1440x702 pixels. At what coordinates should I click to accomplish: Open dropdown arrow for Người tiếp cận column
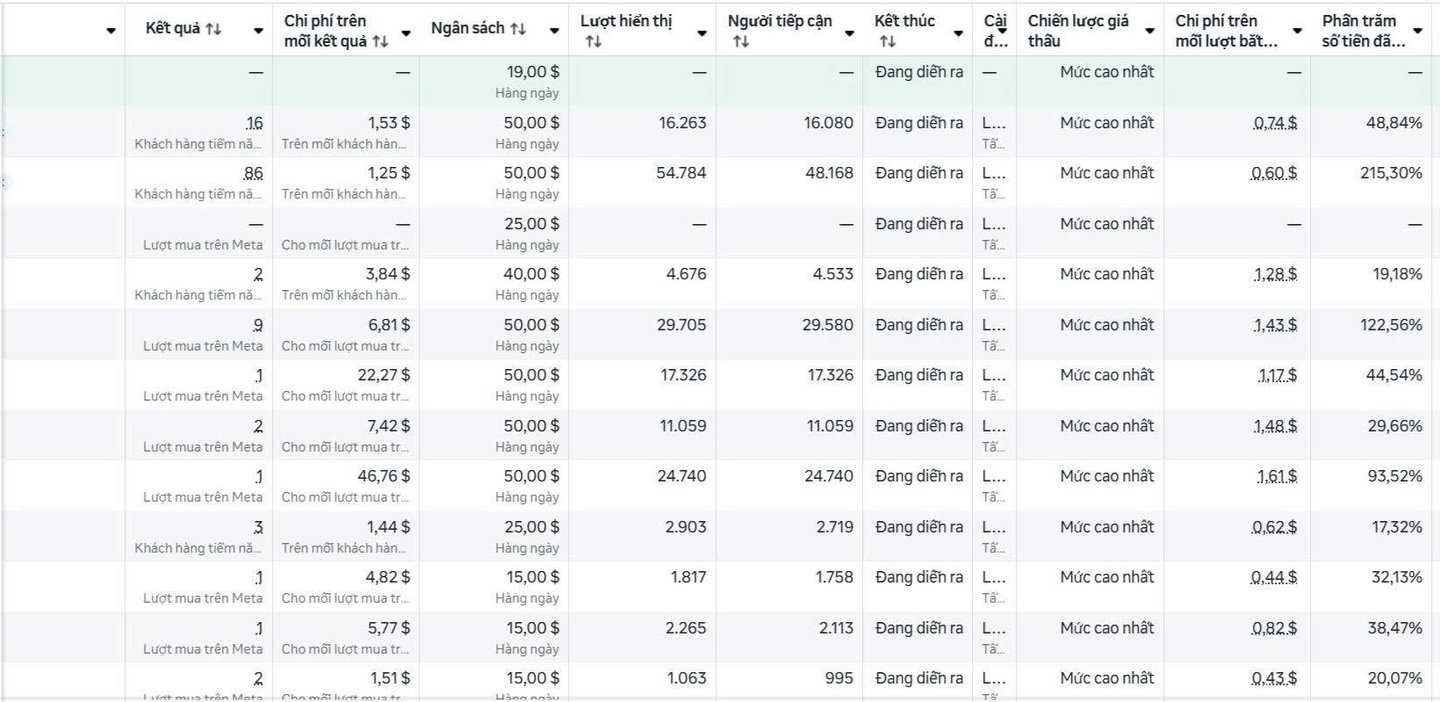point(850,33)
